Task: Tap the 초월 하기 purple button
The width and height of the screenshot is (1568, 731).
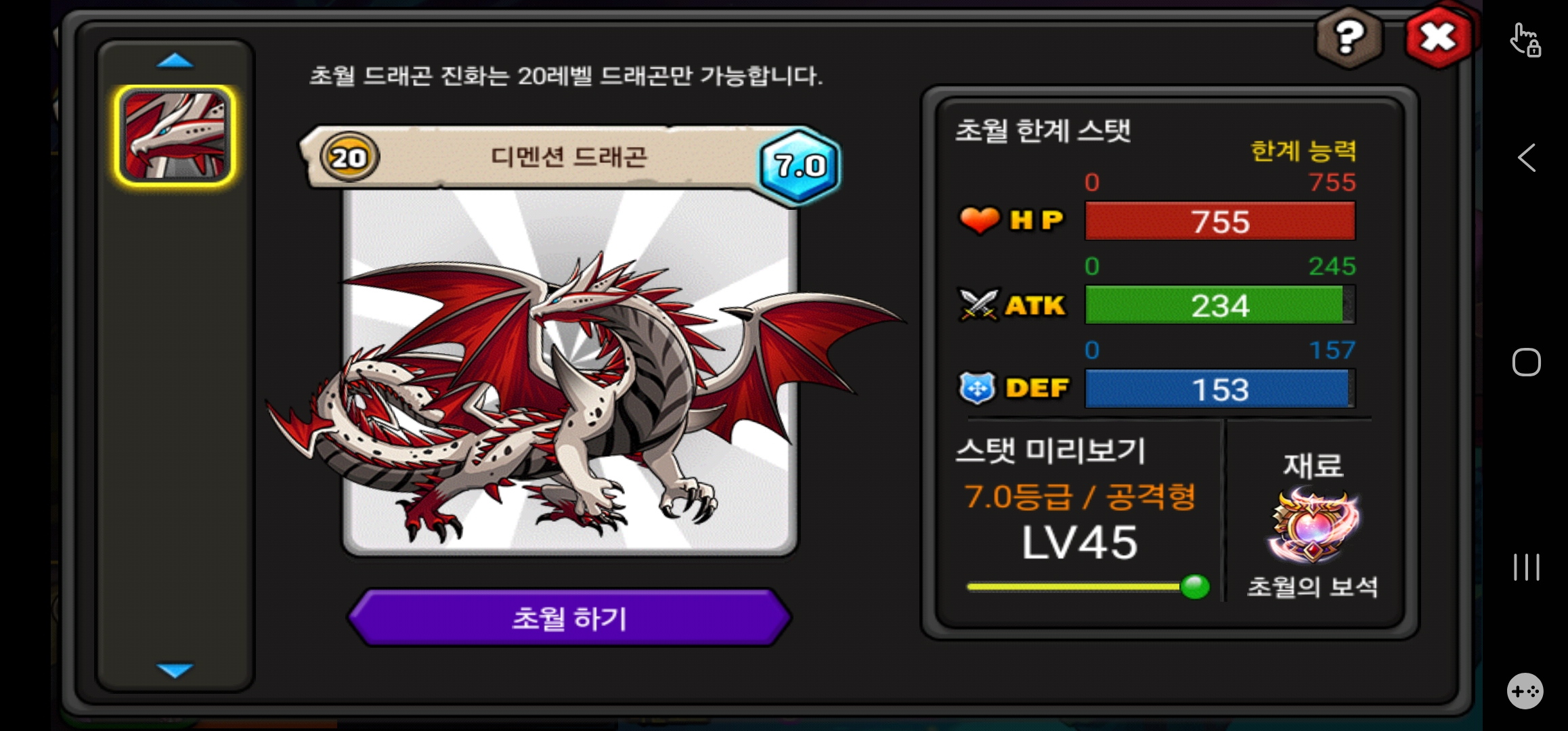Action: pos(569,618)
